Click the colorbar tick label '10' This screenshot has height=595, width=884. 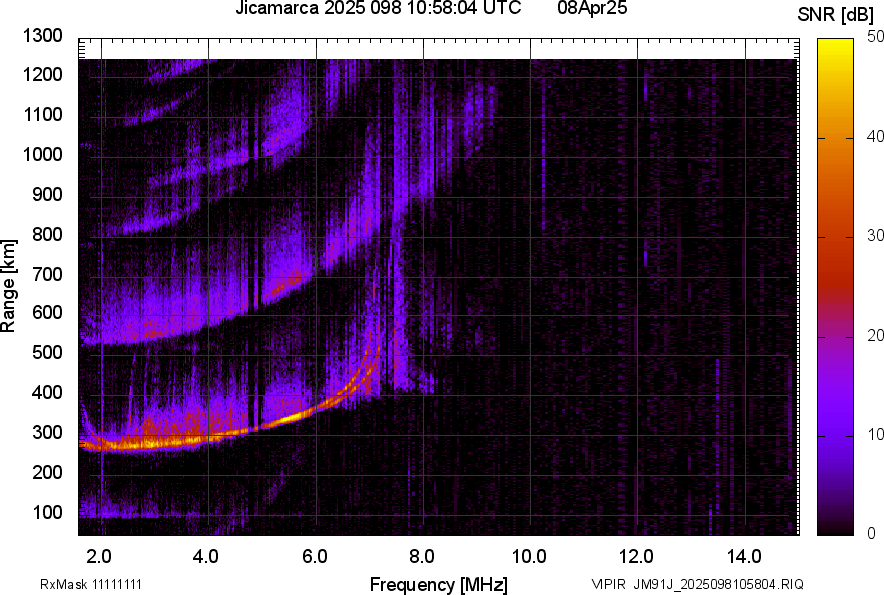click(876, 434)
